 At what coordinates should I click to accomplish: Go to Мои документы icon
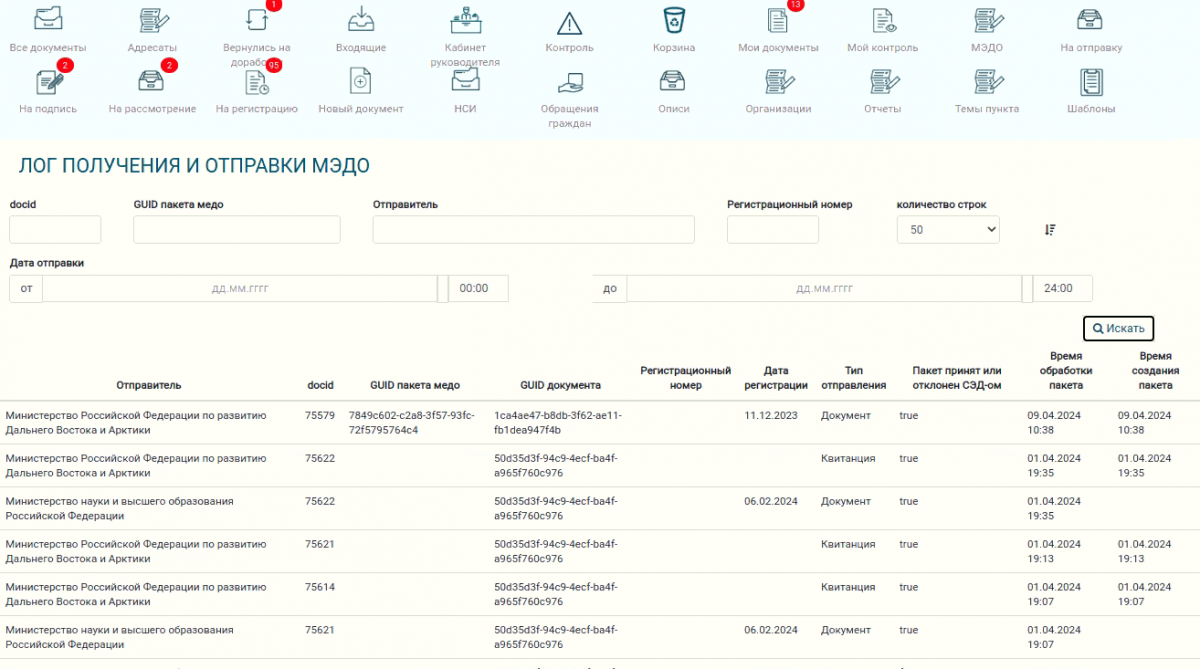pos(777,20)
